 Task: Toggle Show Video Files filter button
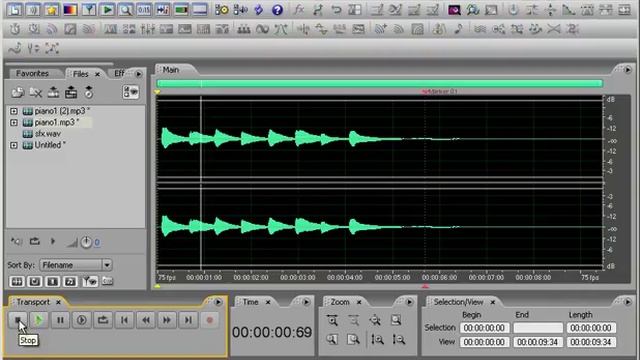[x=53, y=282]
